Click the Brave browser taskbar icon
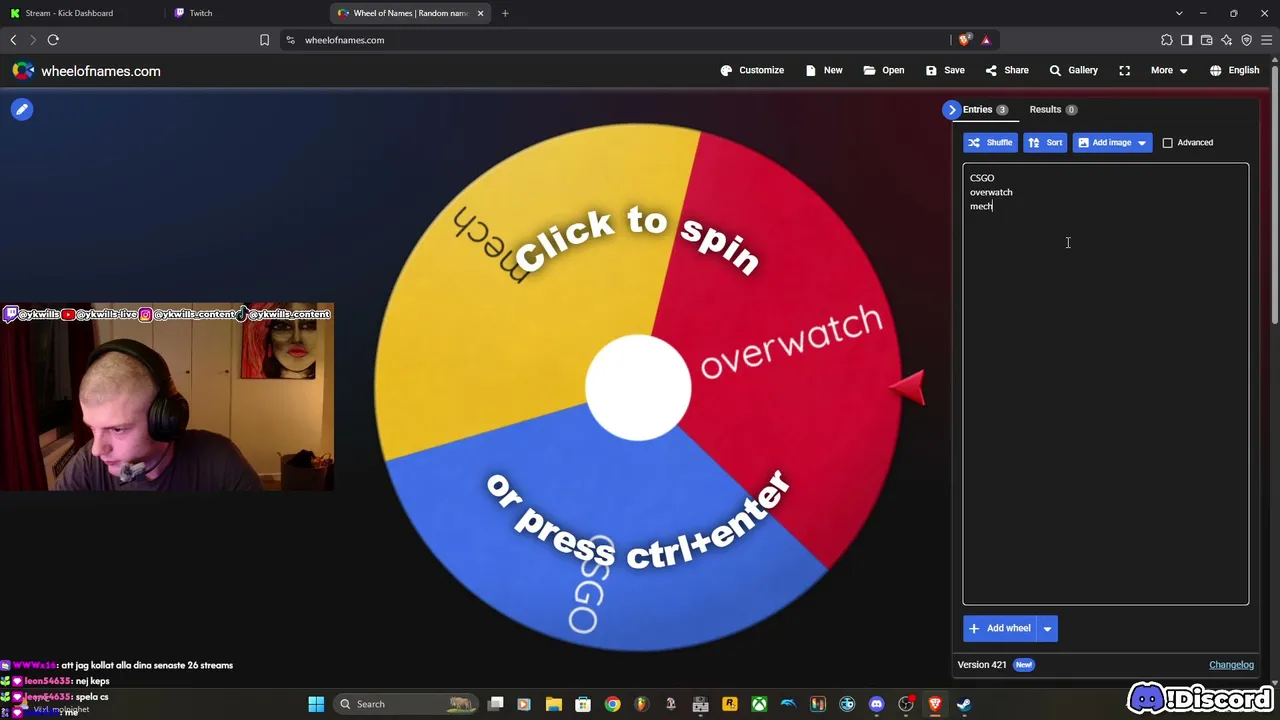This screenshot has width=1280, height=720. [935, 704]
